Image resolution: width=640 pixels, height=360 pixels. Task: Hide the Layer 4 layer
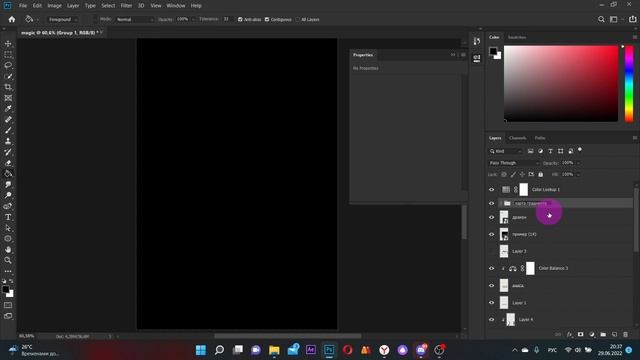pos(491,320)
